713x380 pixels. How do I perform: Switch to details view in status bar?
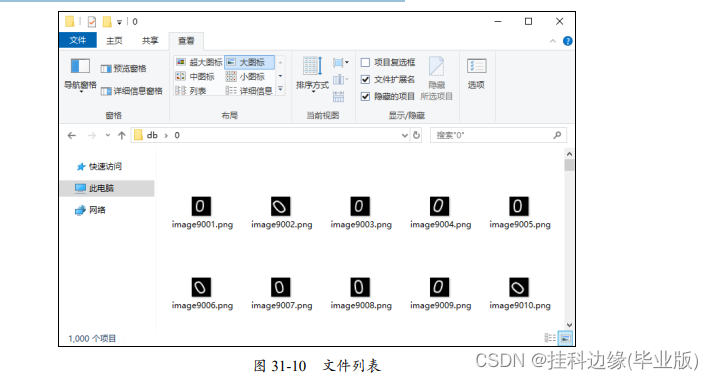click(550, 338)
